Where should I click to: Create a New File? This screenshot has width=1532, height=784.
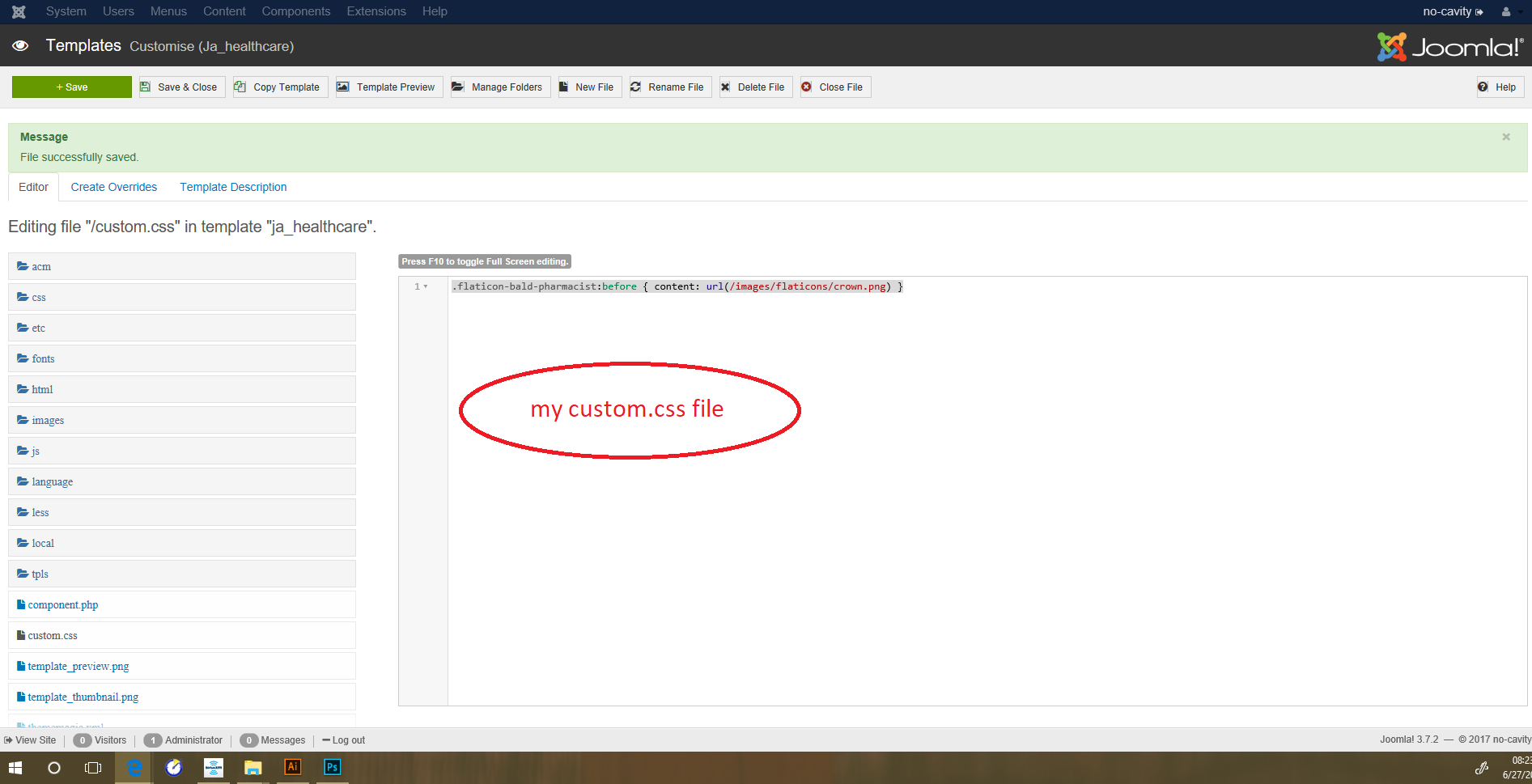[x=590, y=87]
